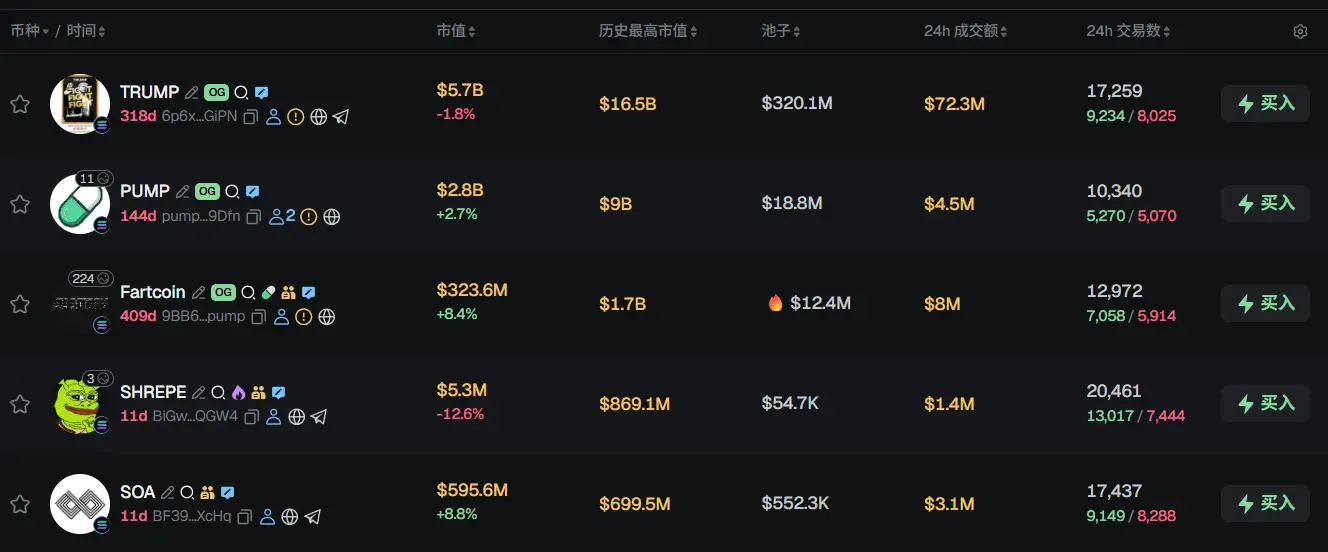This screenshot has width=1328, height=552.
Task: Sort by 历史最高市值 column
Action: coord(648,31)
